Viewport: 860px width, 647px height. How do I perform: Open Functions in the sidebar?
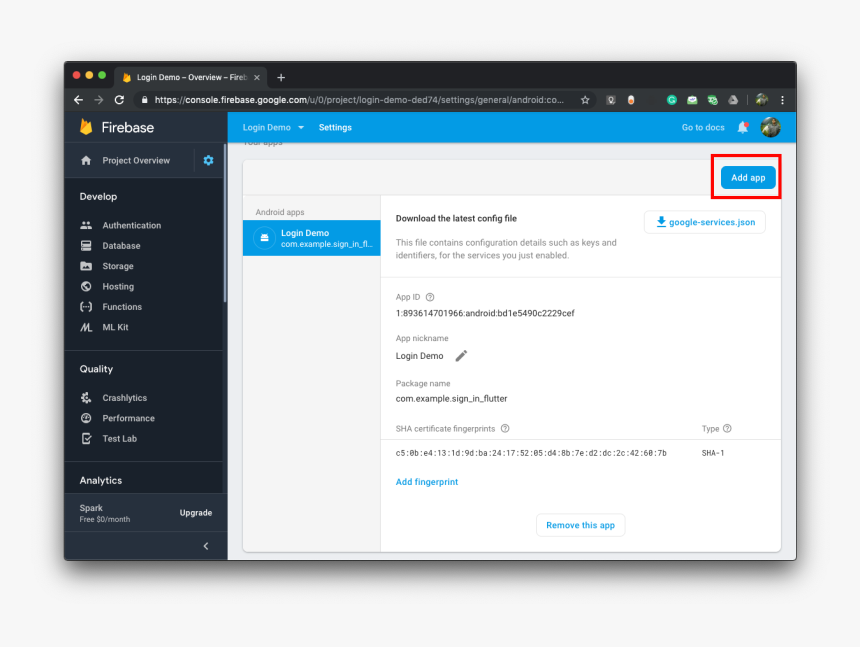tap(122, 307)
